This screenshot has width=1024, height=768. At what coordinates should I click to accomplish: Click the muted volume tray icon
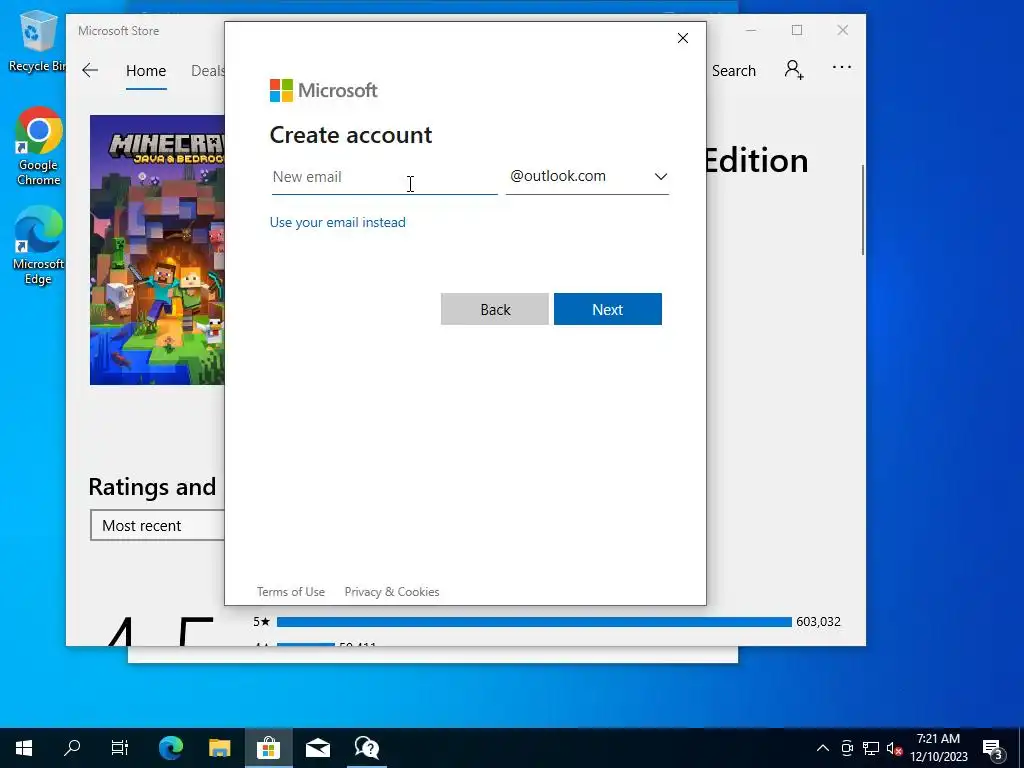tap(894, 748)
